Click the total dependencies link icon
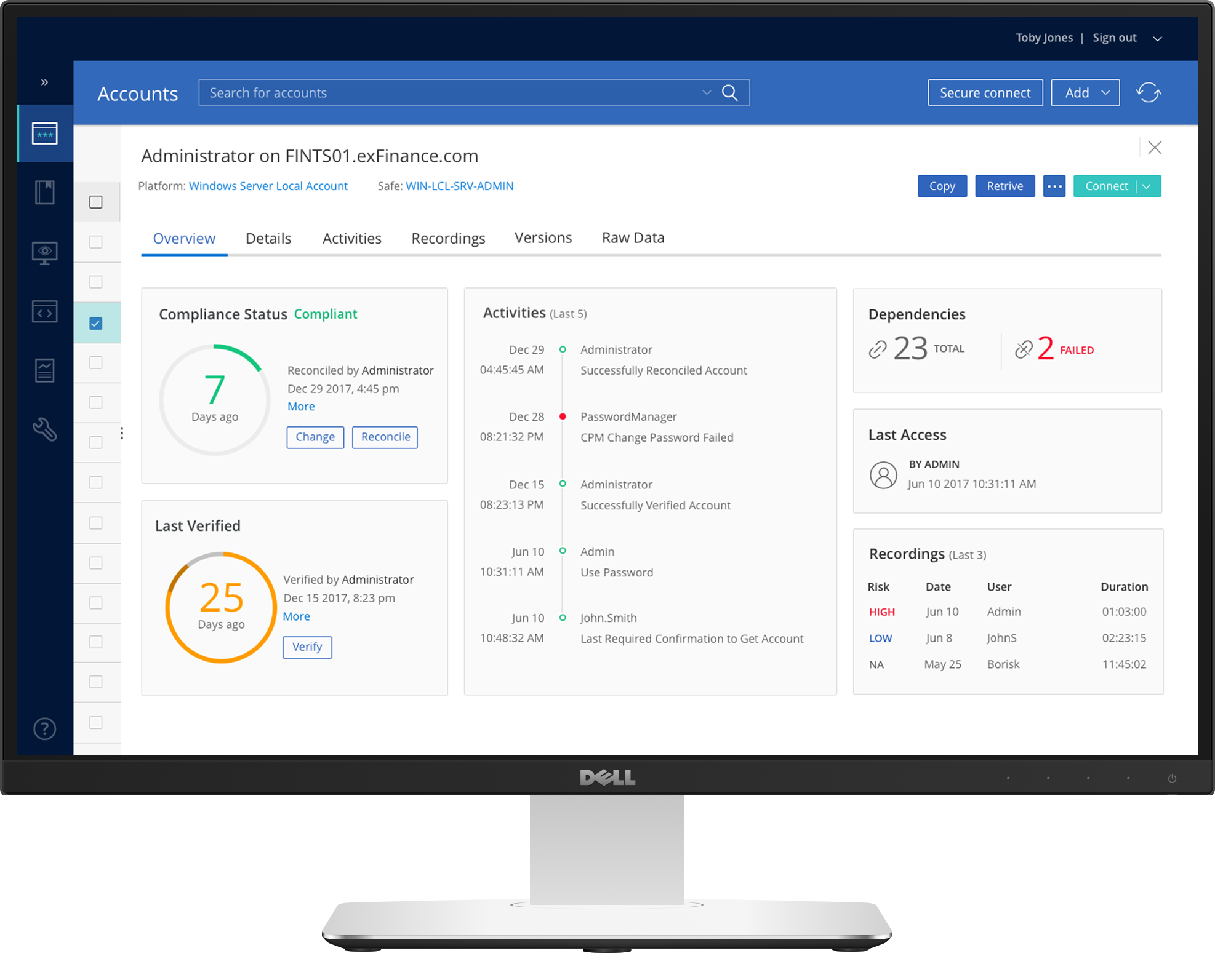Screen dimensions: 1215x980 pos(878,349)
